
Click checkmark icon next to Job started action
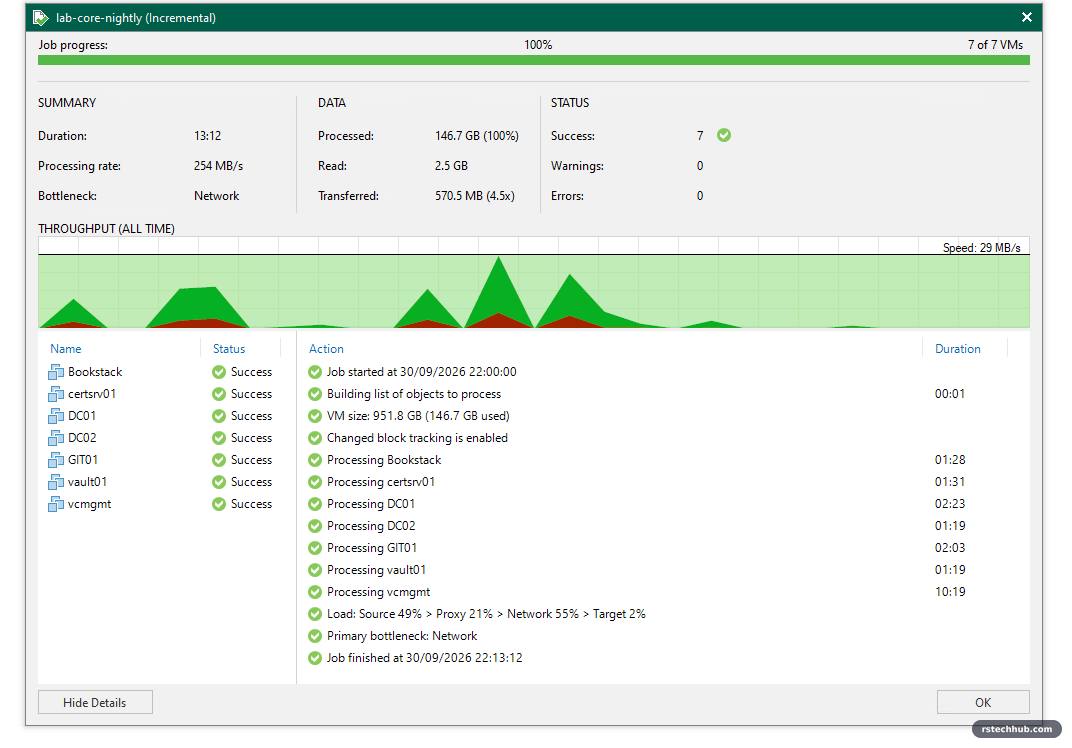(x=314, y=372)
